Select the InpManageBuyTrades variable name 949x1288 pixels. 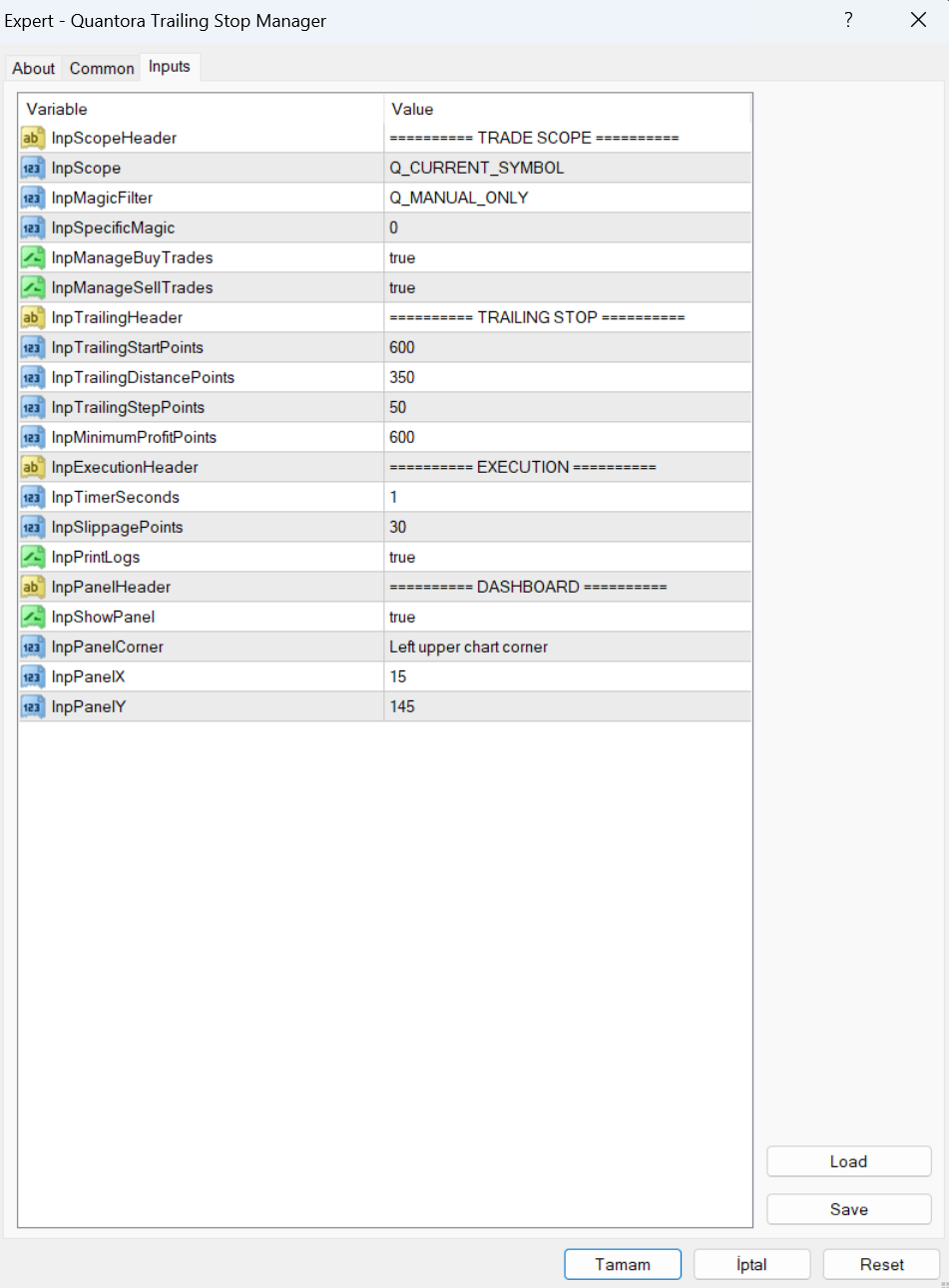point(133,257)
